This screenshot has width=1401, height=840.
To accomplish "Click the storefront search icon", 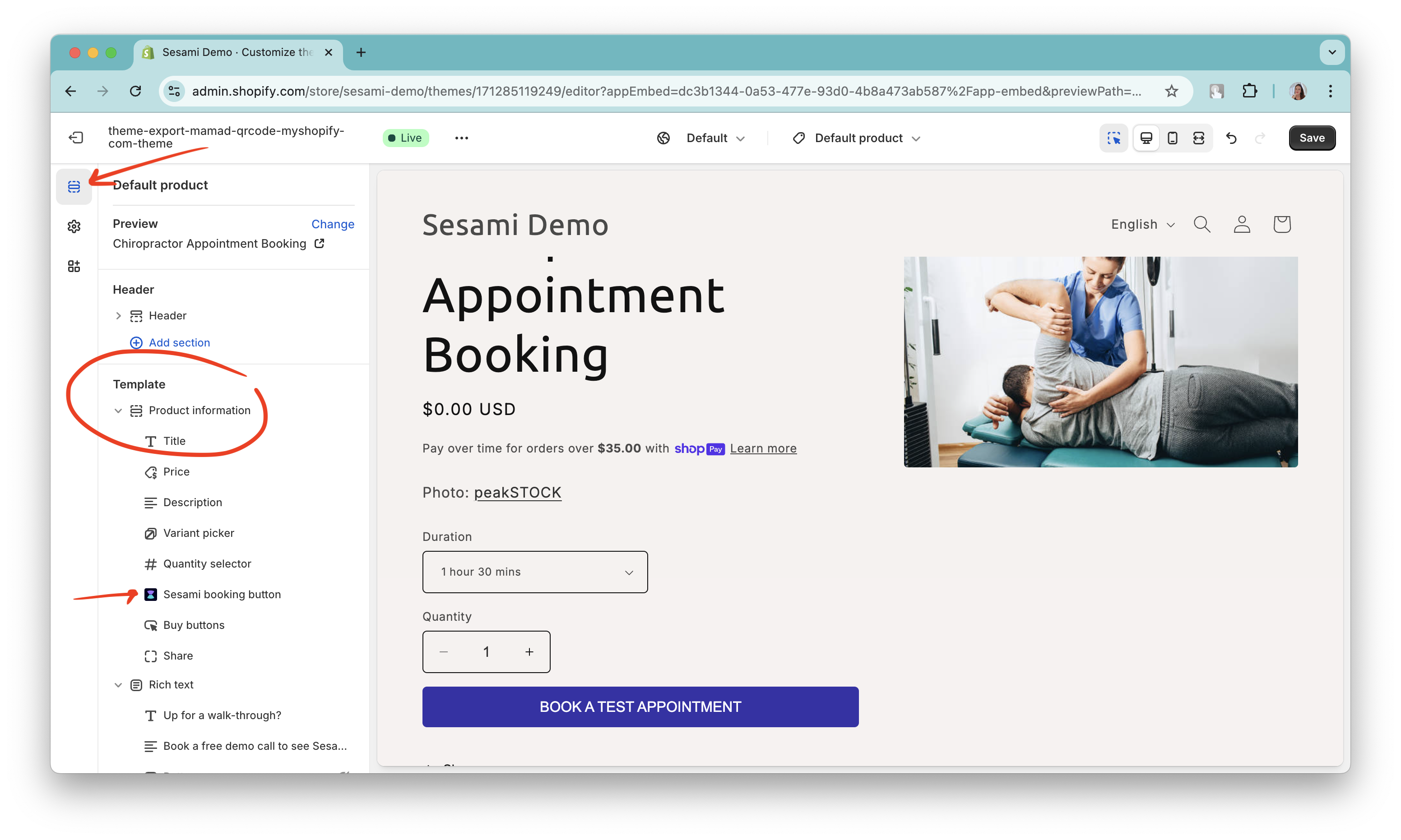I will 1202,225.
